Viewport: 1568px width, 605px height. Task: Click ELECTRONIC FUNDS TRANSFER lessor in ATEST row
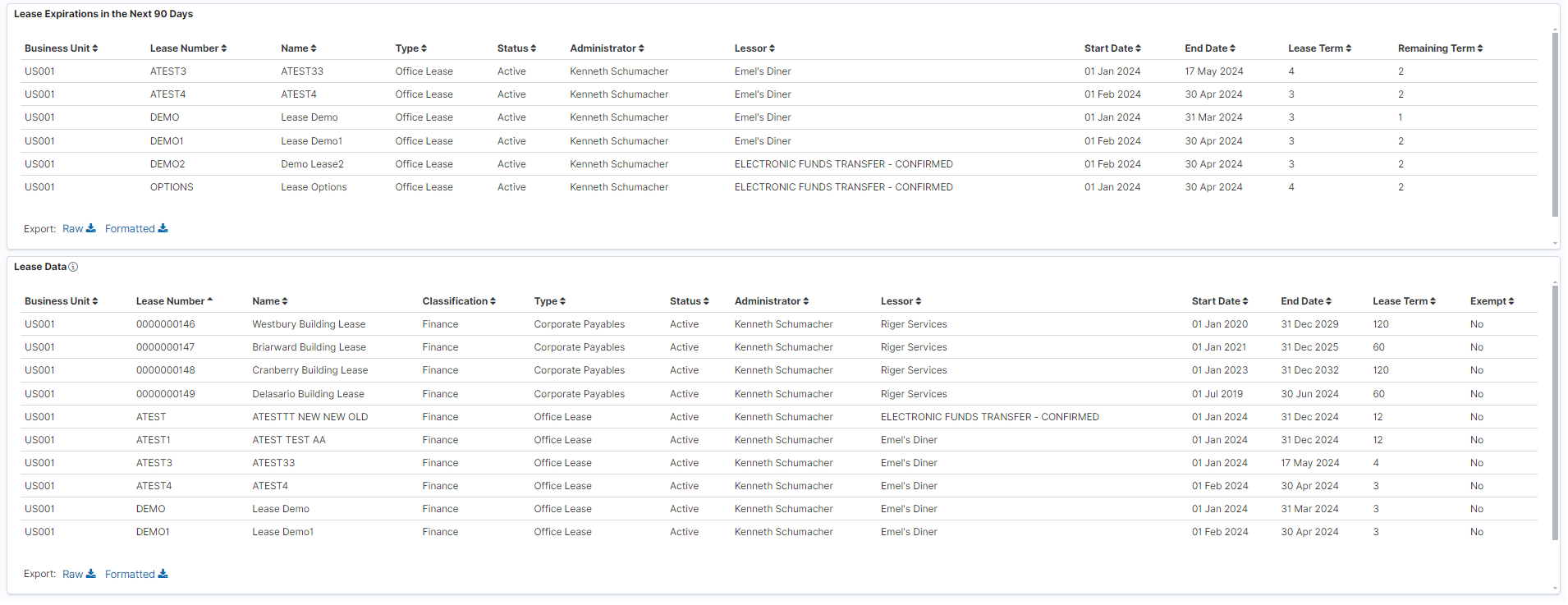pyautogui.click(x=989, y=417)
